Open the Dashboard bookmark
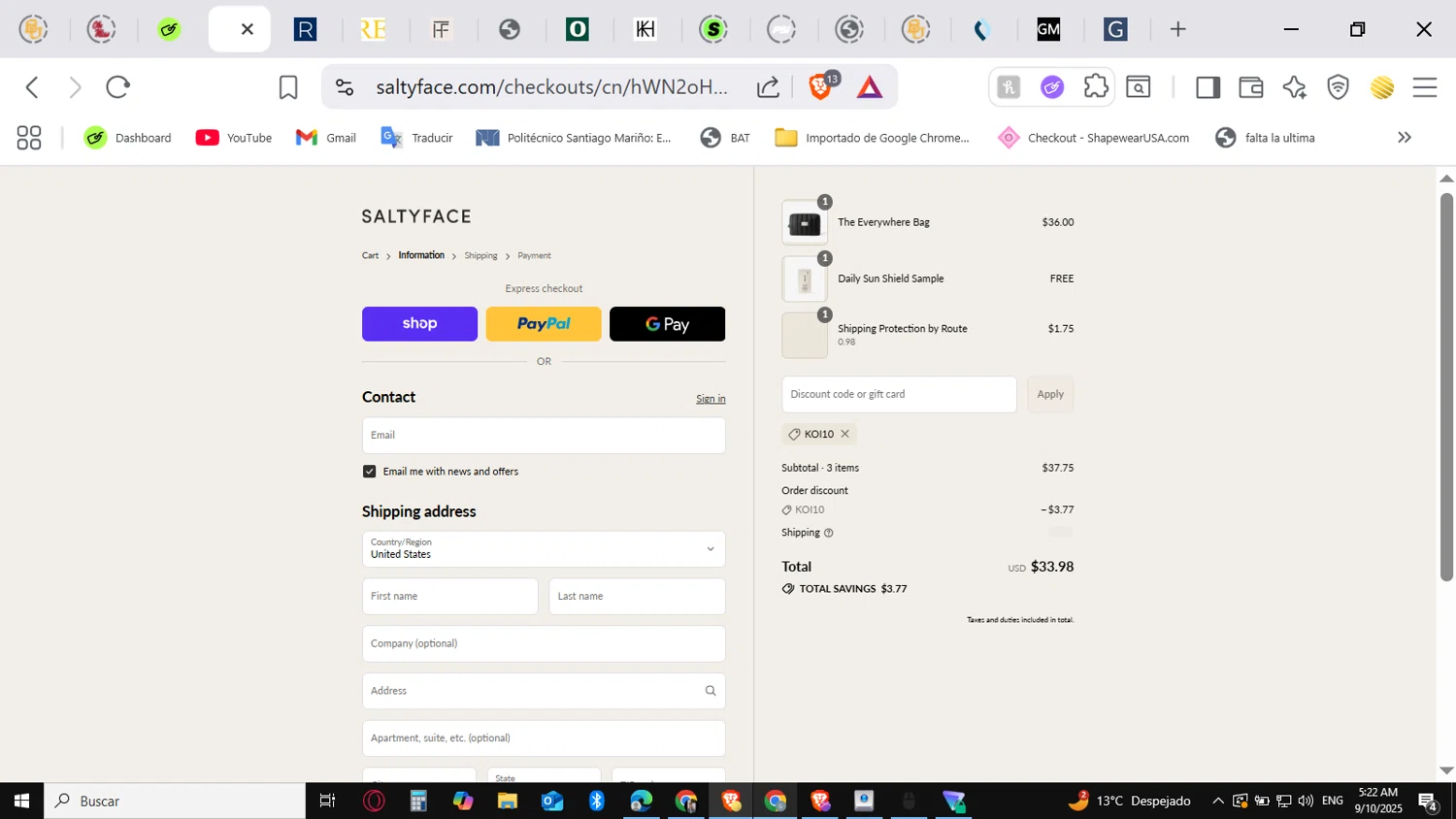Viewport: 1456px width, 819px height. [x=127, y=138]
